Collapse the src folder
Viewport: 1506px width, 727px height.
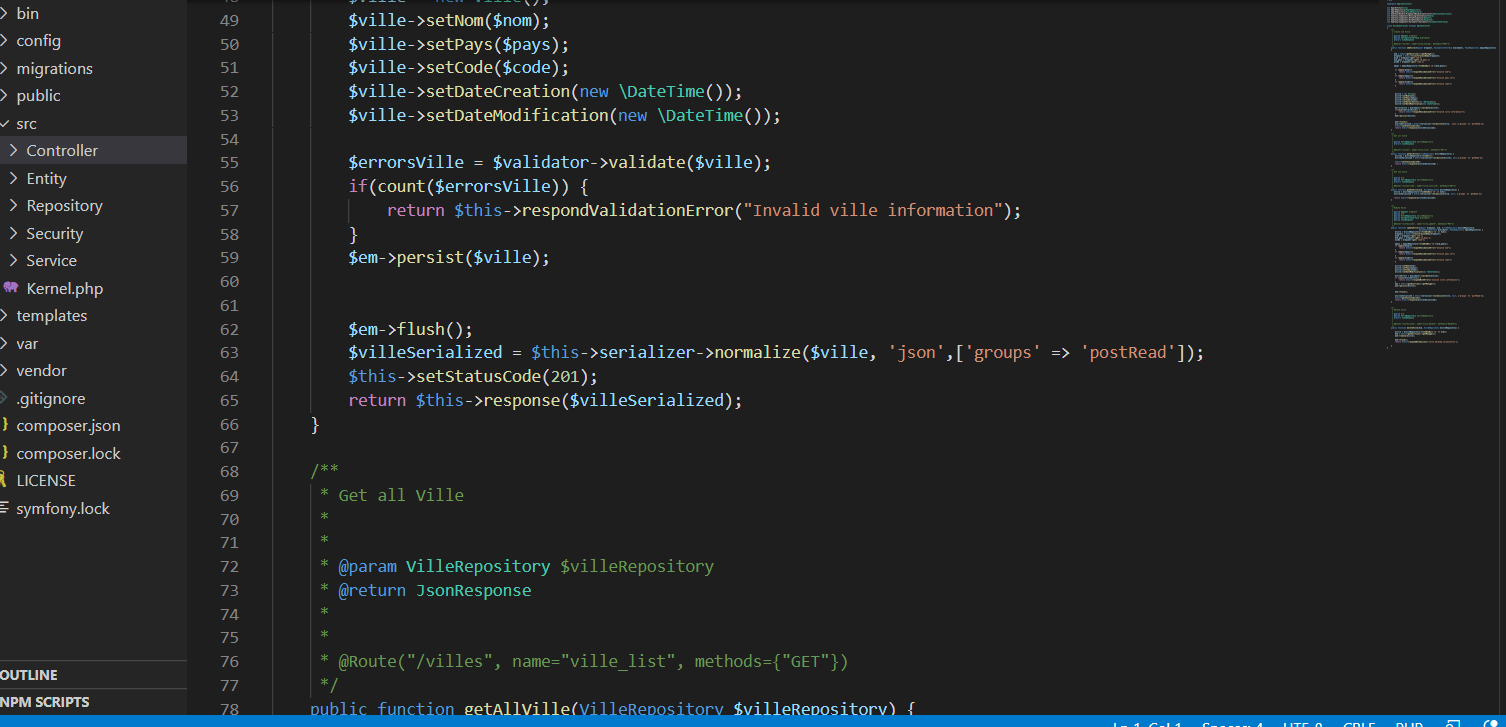tap(26, 123)
